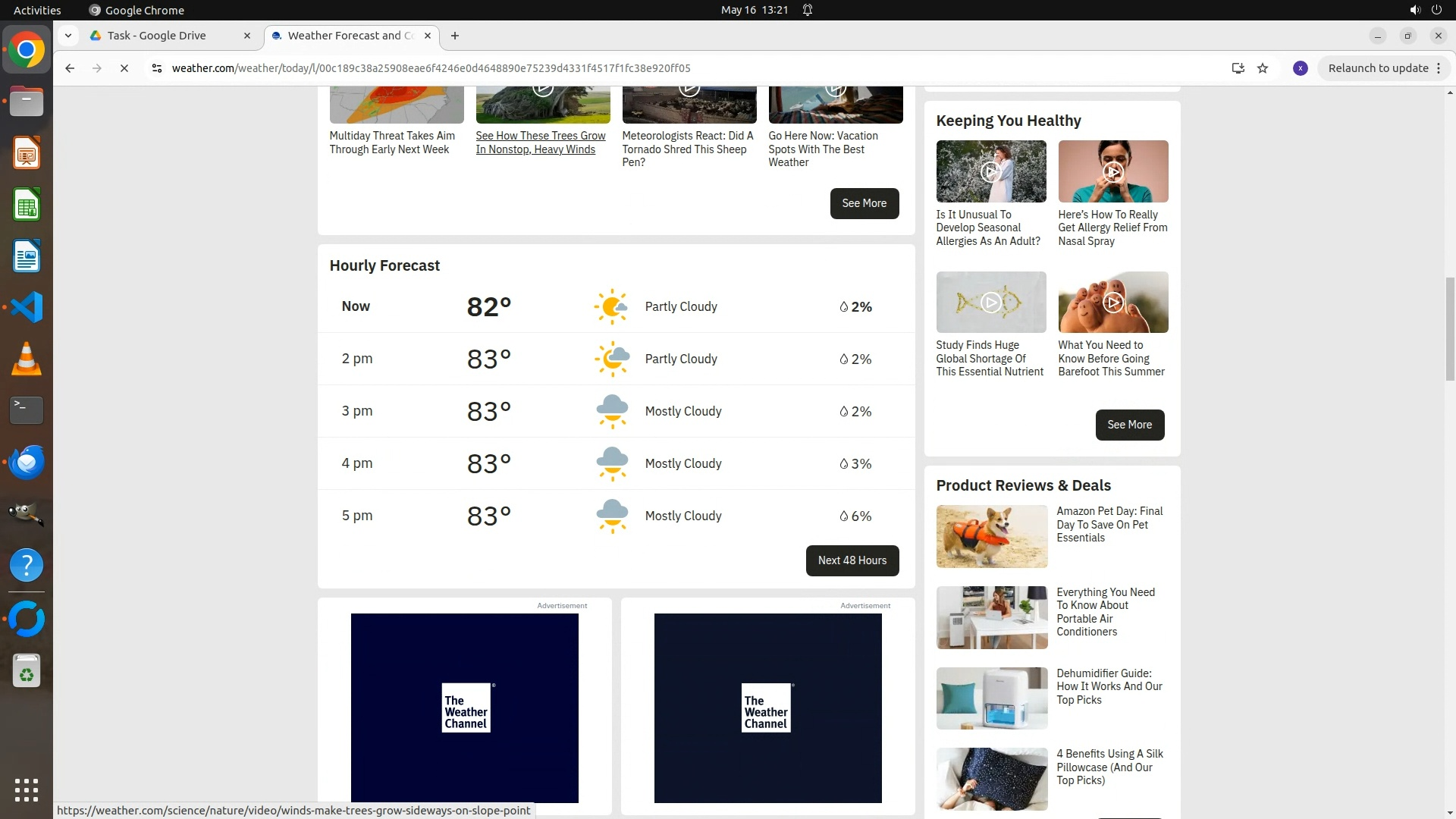Screen dimensions: 1456x819
Task: Open LibreOffice Calc from dock
Action: (27, 205)
